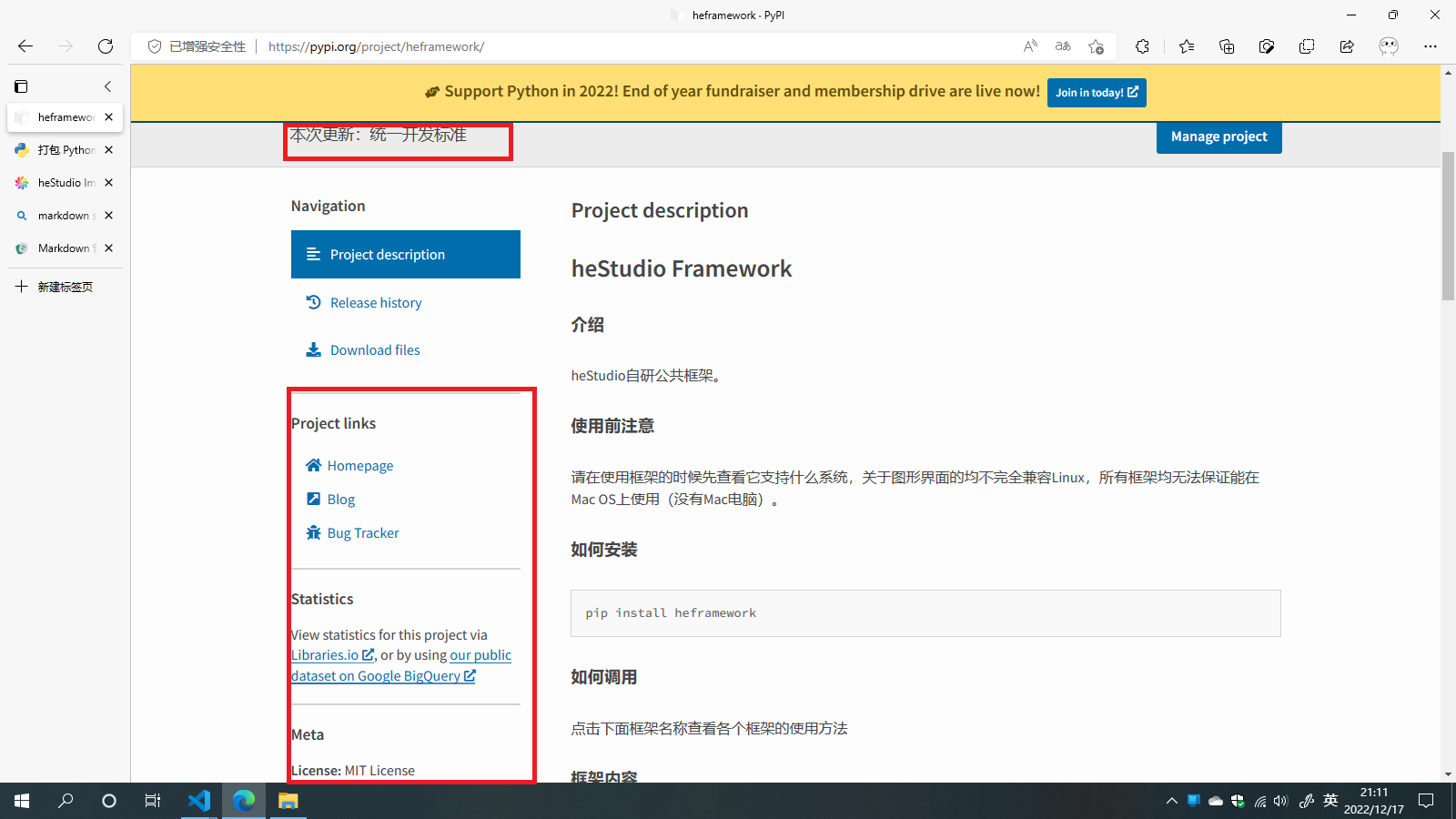The image size is (1456, 819).
Task: Close the markdown search tab
Action: [x=109, y=216]
